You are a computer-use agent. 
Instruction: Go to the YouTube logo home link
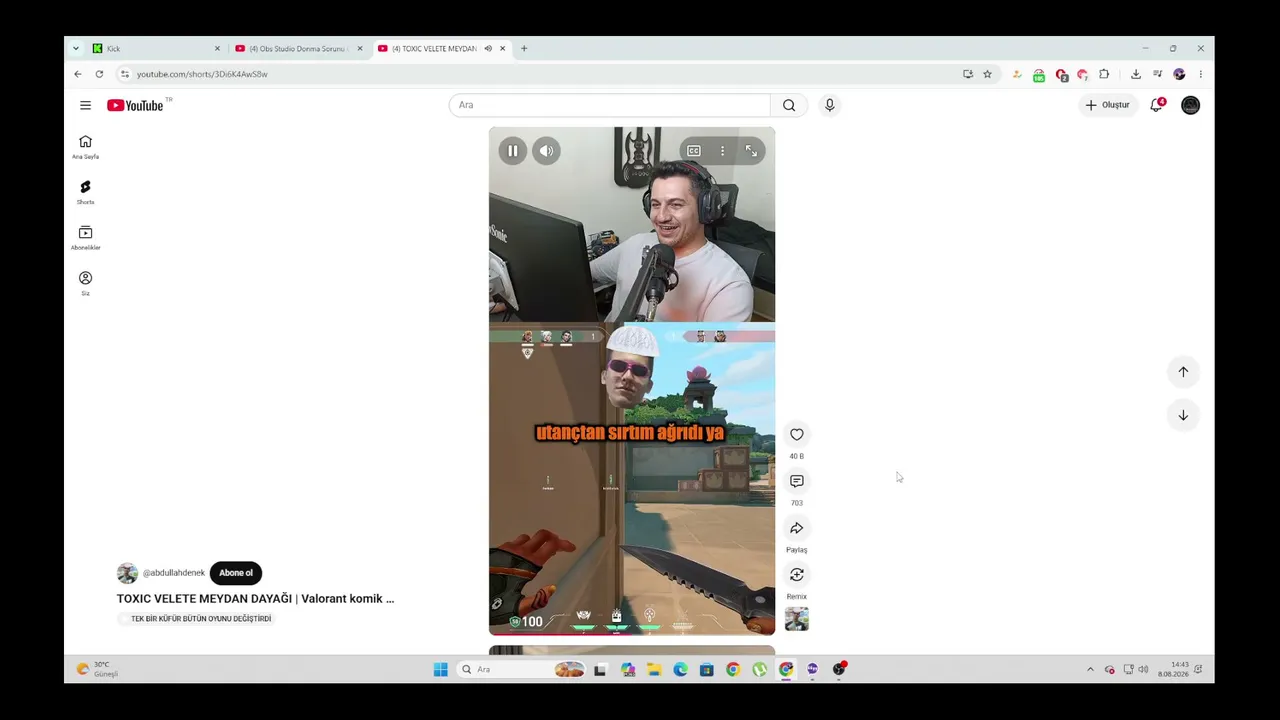135,105
